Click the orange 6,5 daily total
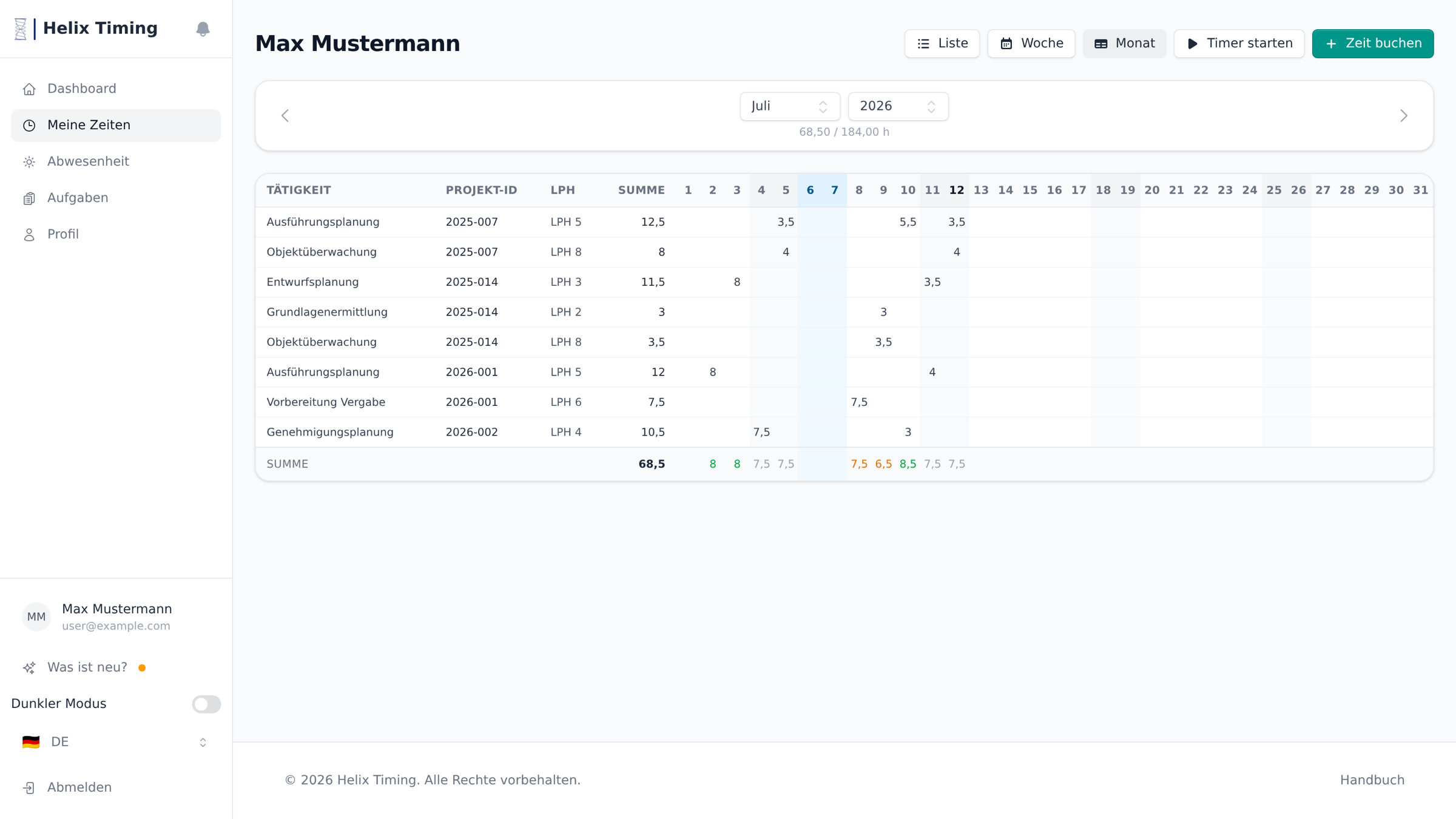Image resolution: width=1456 pixels, height=819 pixels. point(883,464)
